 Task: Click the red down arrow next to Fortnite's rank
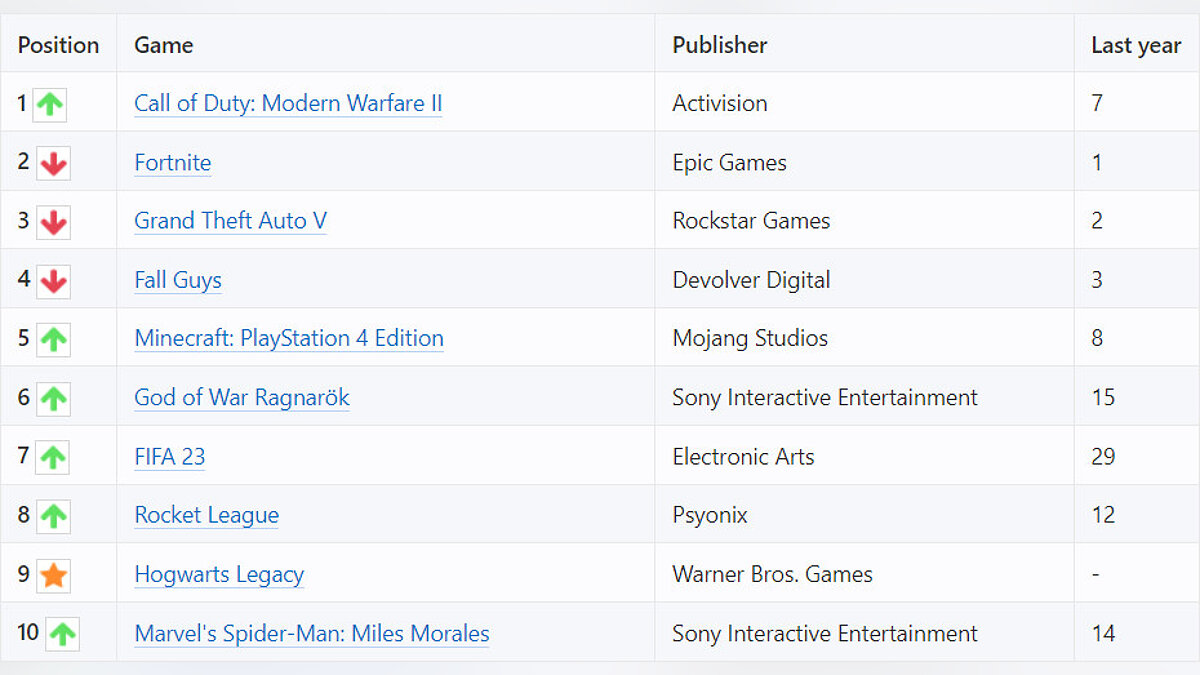[x=53, y=163]
